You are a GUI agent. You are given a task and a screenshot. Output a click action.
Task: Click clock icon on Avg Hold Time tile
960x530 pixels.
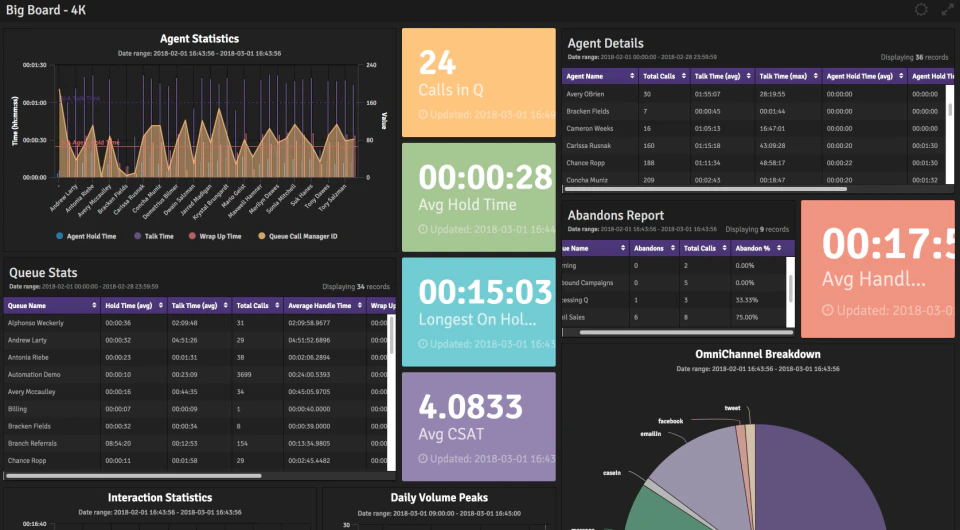[422, 230]
